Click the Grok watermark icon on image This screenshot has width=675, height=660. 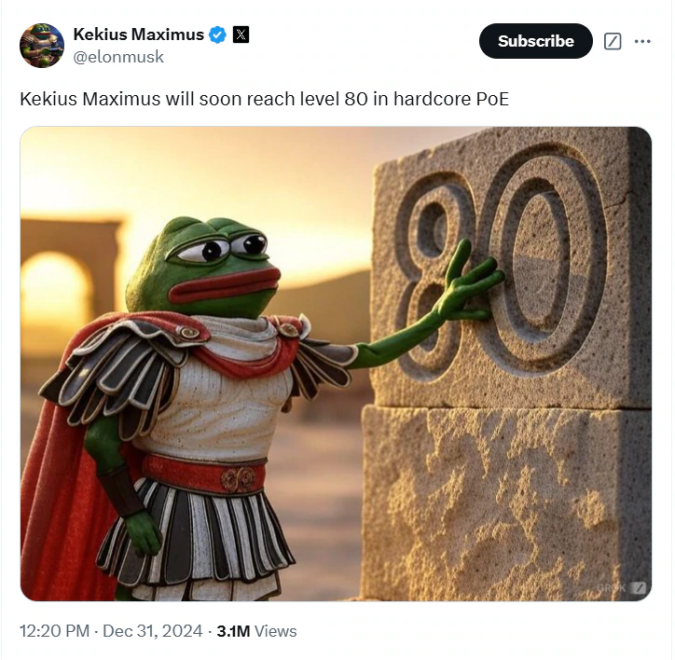click(x=638, y=588)
